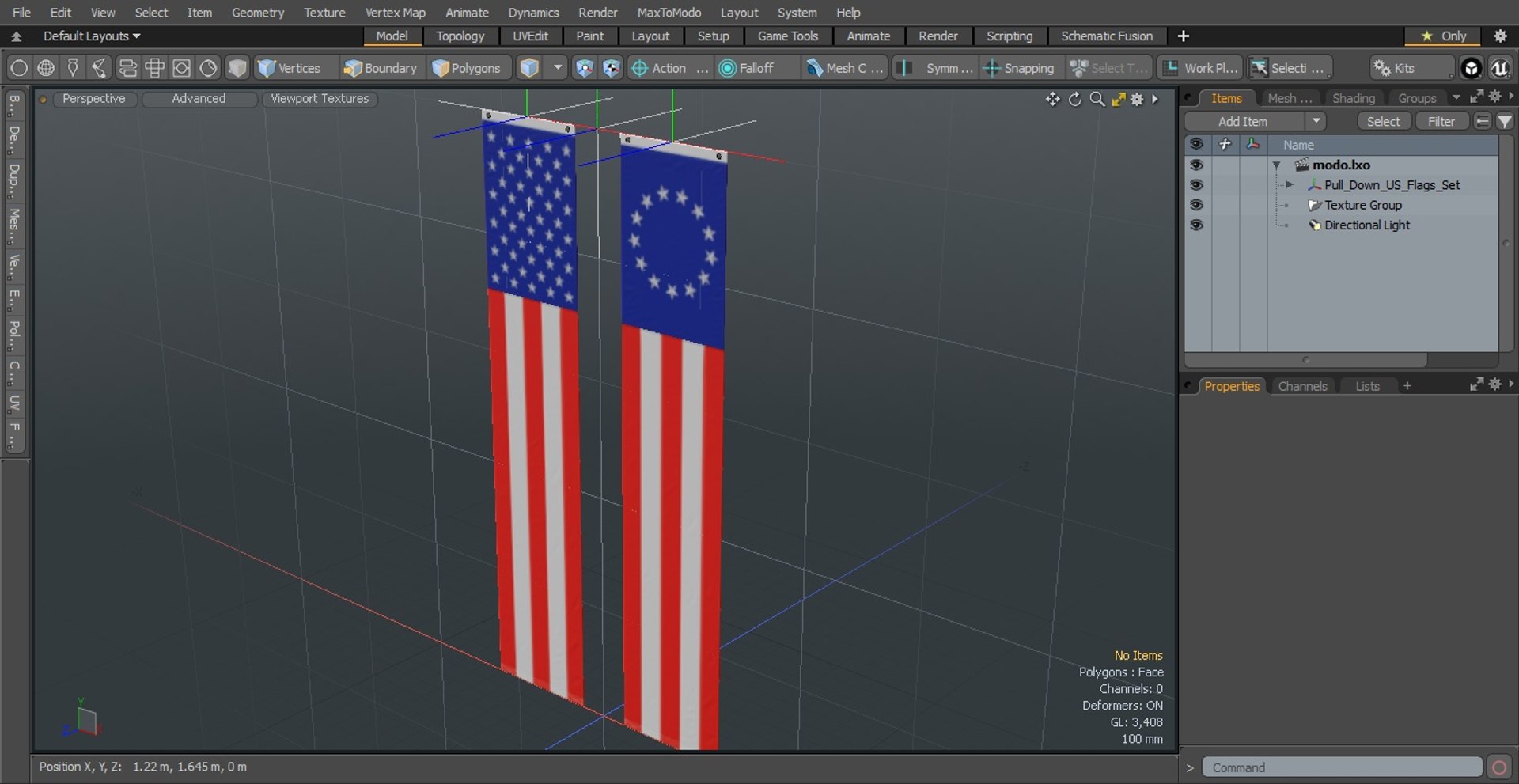Open layout settings gear at top right
Image resolution: width=1519 pixels, height=784 pixels.
tap(1500, 36)
